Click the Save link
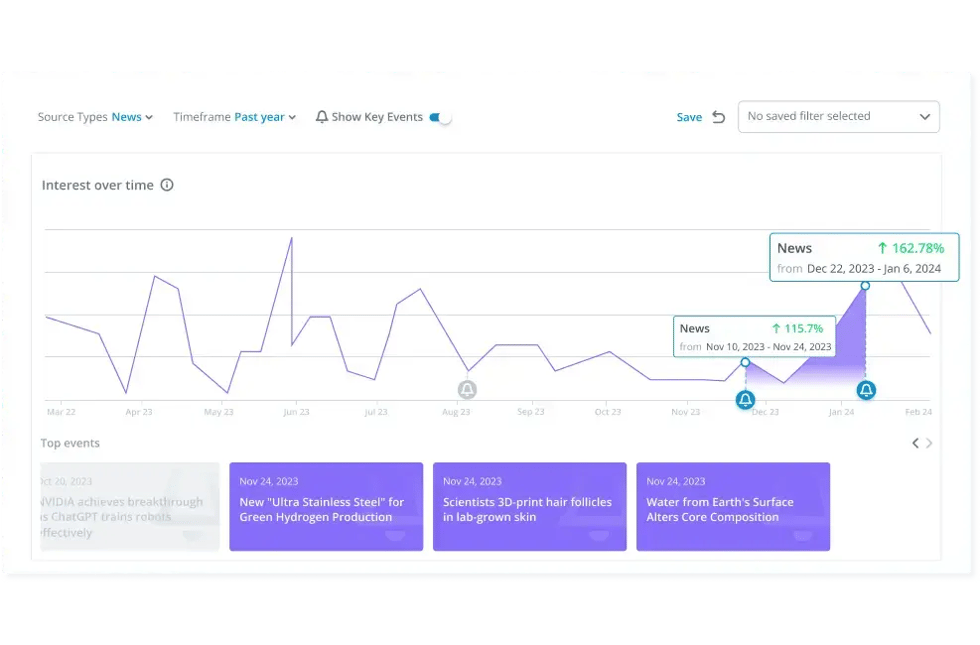 (x=690, y=117)
